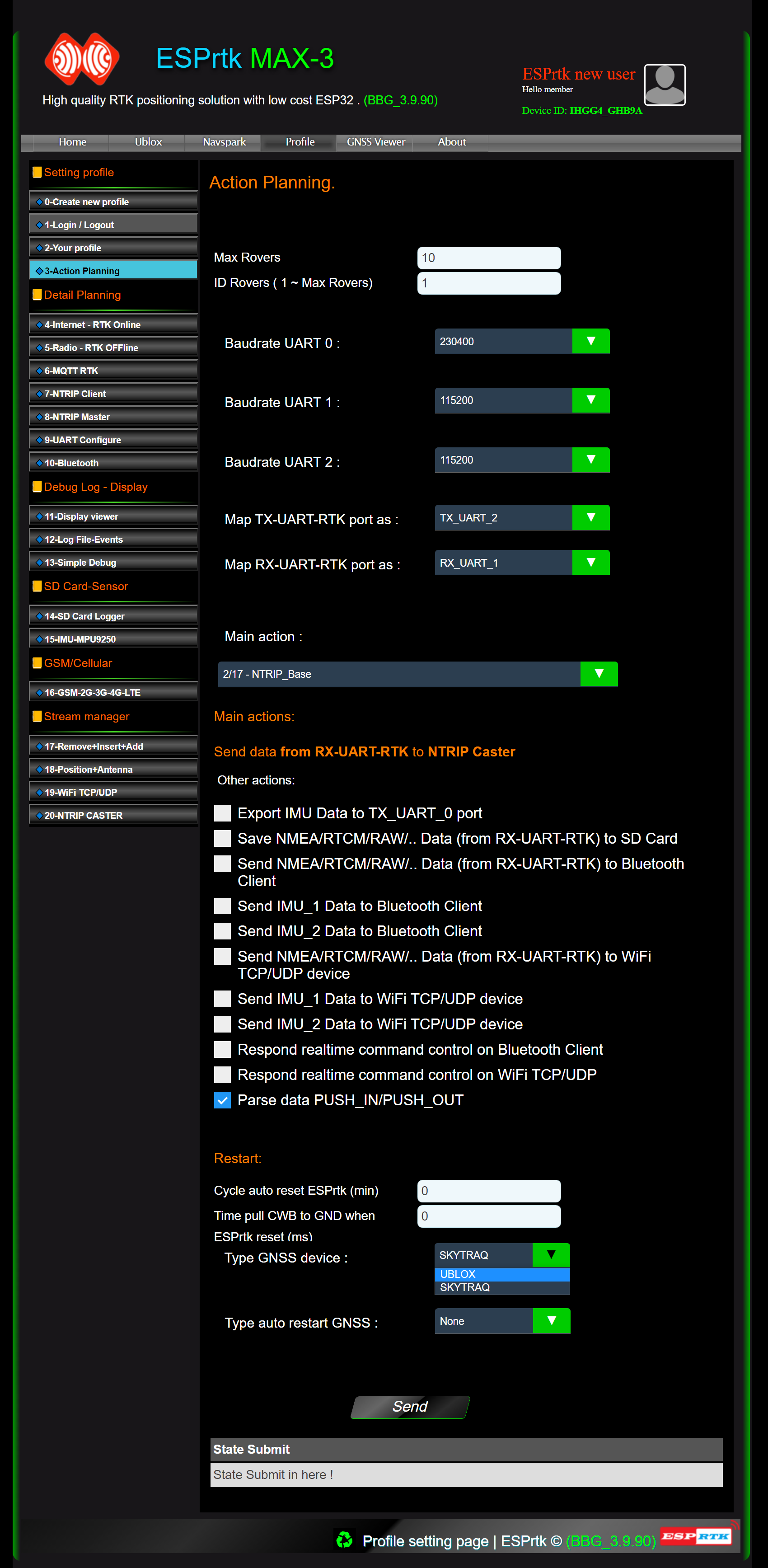
Task: Click the user avatar profile icon
Action: coord(665,85)
